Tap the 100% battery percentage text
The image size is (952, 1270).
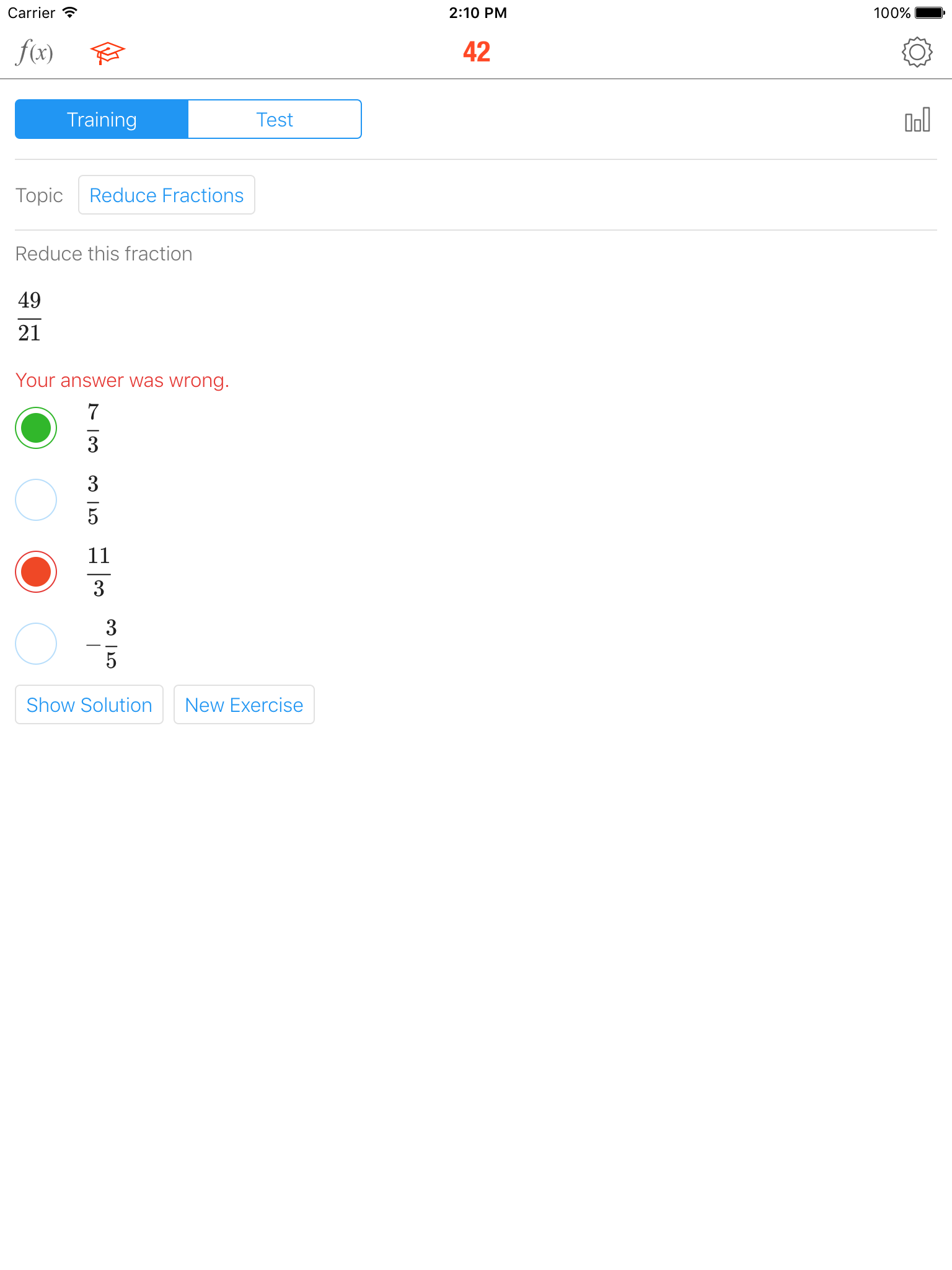(892, 12)
